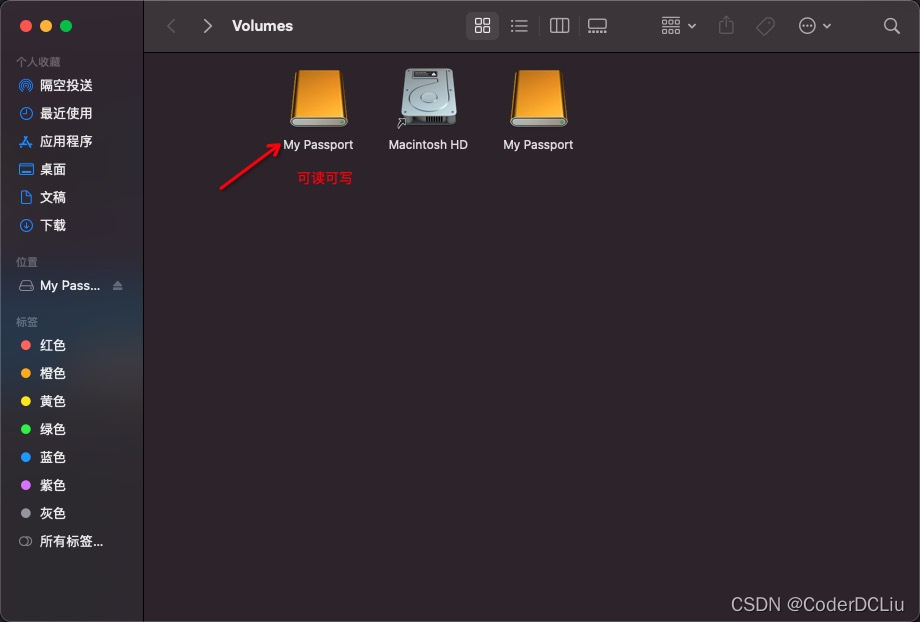Filter by red tag (红色)
Viewport: 920px width, 622px height.
43,345
